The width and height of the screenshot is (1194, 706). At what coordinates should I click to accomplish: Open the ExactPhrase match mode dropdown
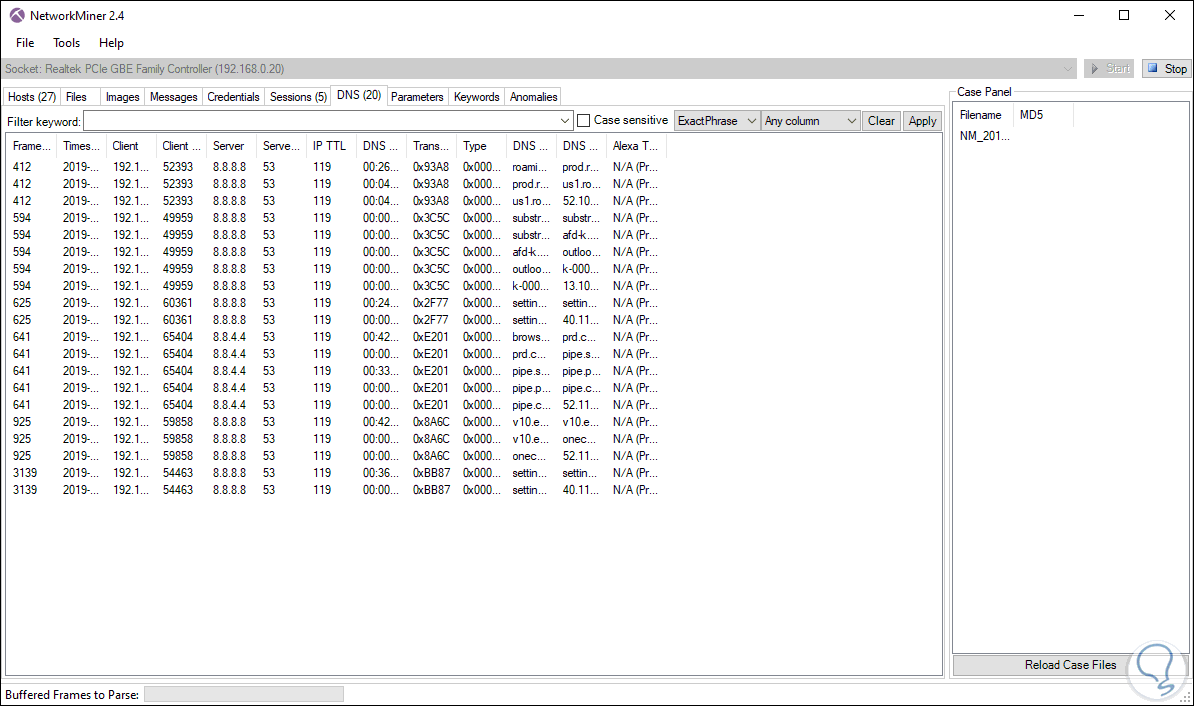[x=717, y=120]
